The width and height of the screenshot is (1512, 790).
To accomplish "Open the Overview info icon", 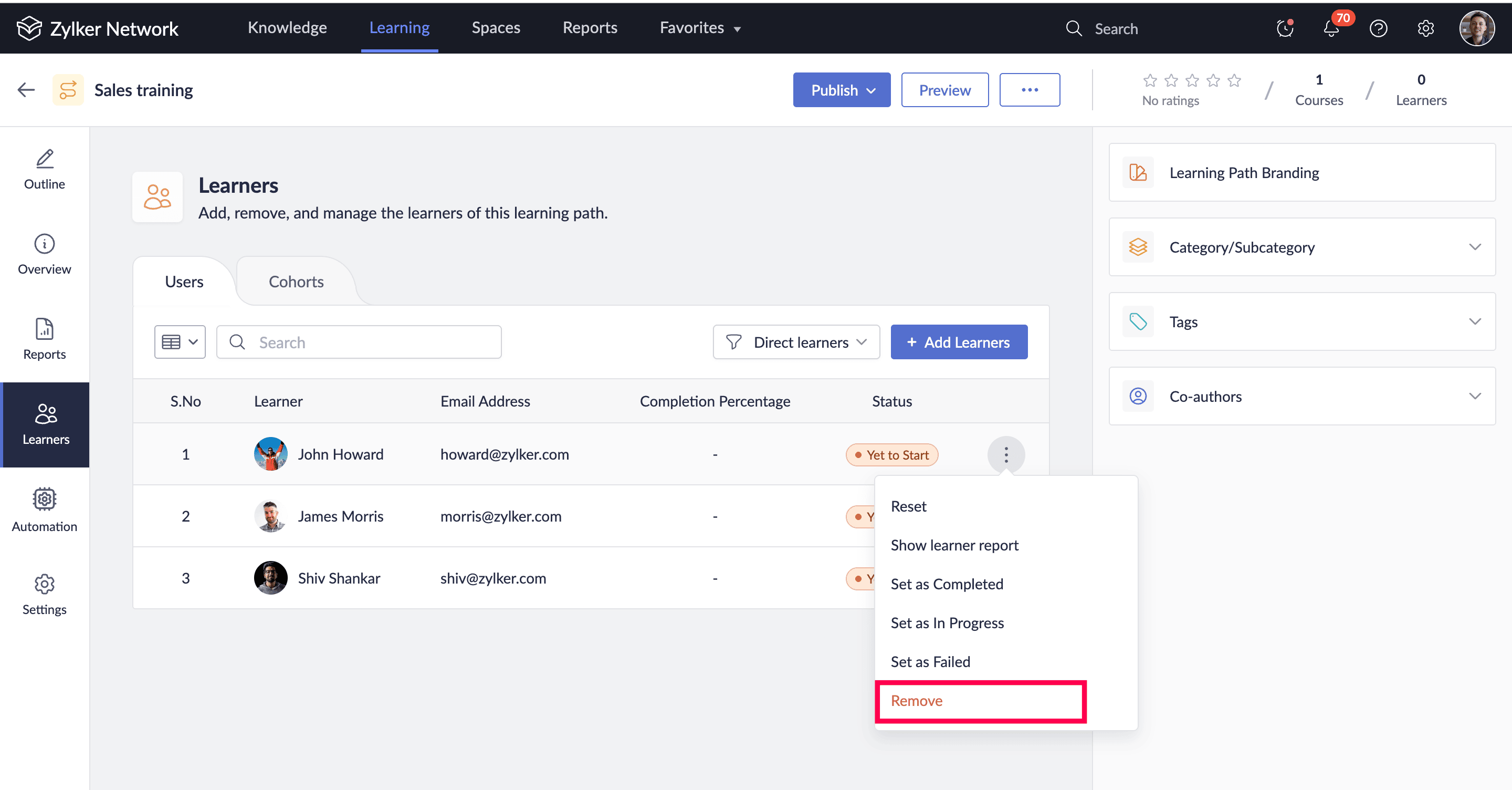I will click(45, 244).
